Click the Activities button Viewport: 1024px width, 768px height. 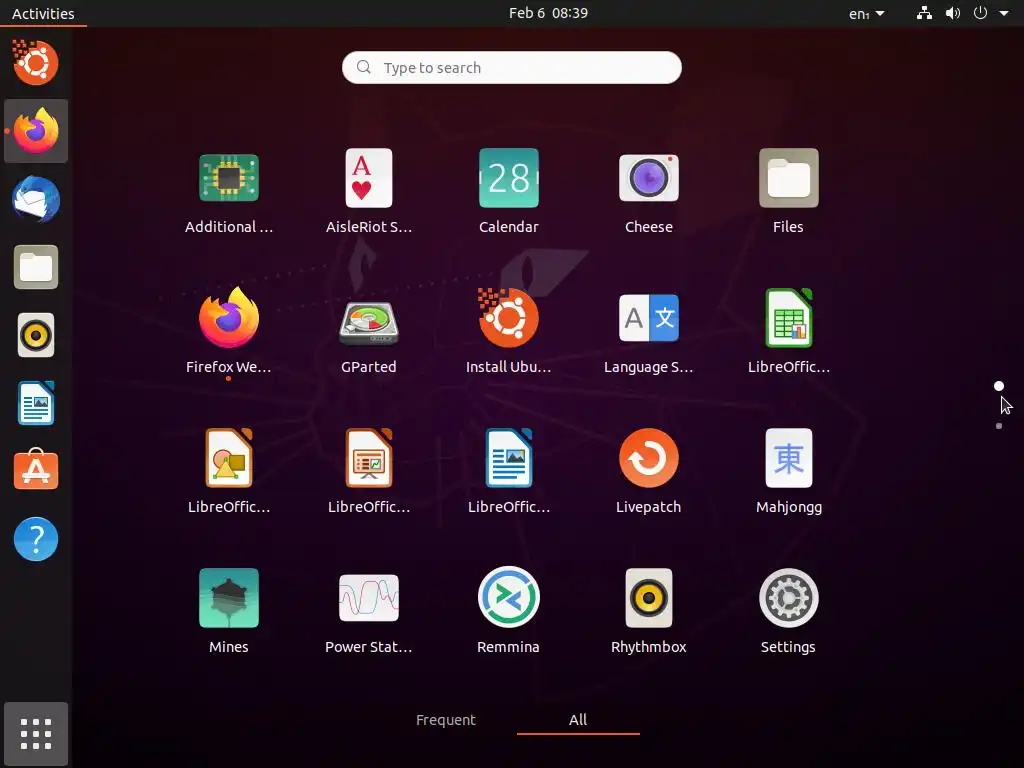point(43,13)
